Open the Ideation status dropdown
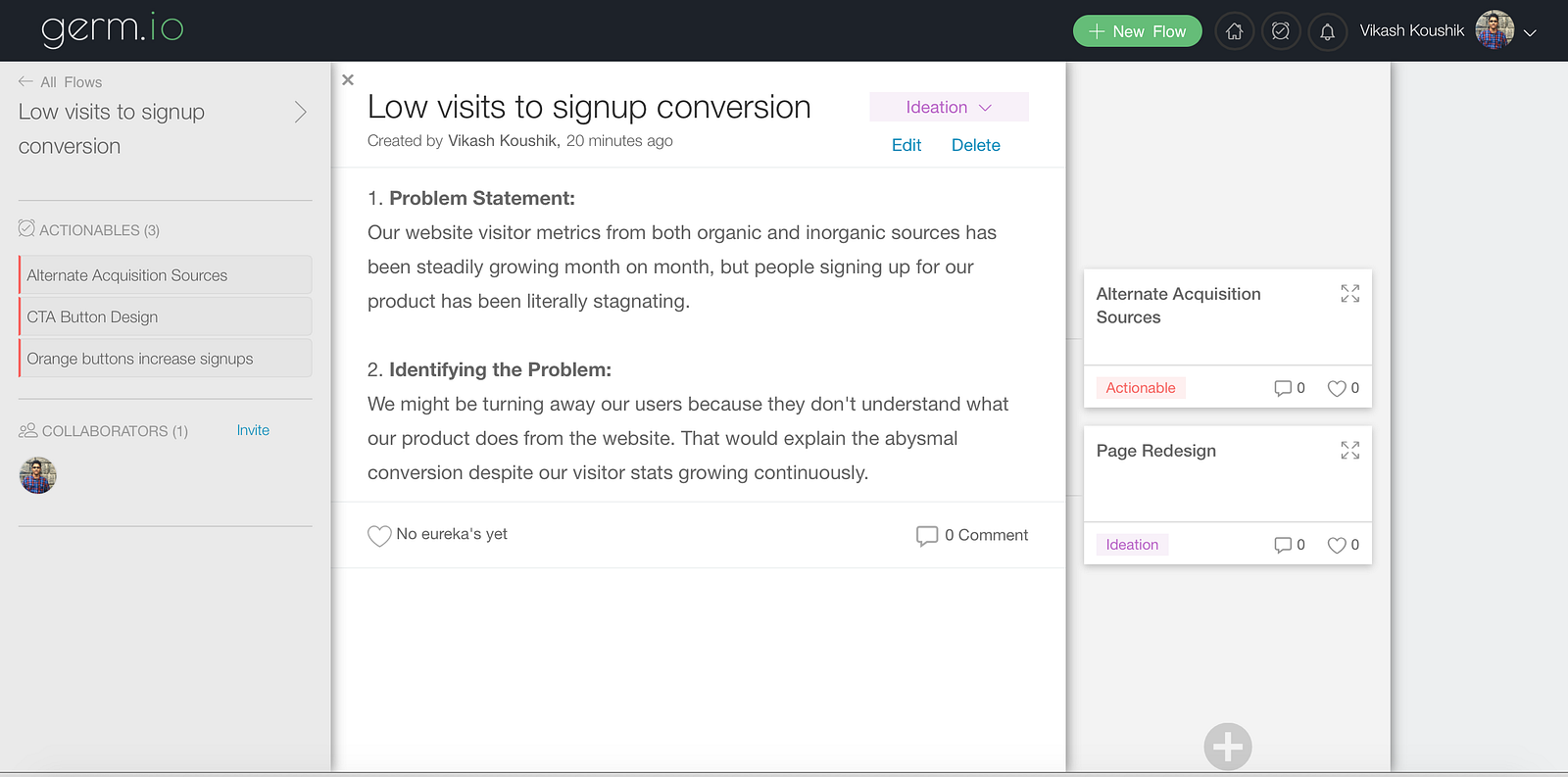The width and height of the screenshot is (1568, 777). (949, 107)
